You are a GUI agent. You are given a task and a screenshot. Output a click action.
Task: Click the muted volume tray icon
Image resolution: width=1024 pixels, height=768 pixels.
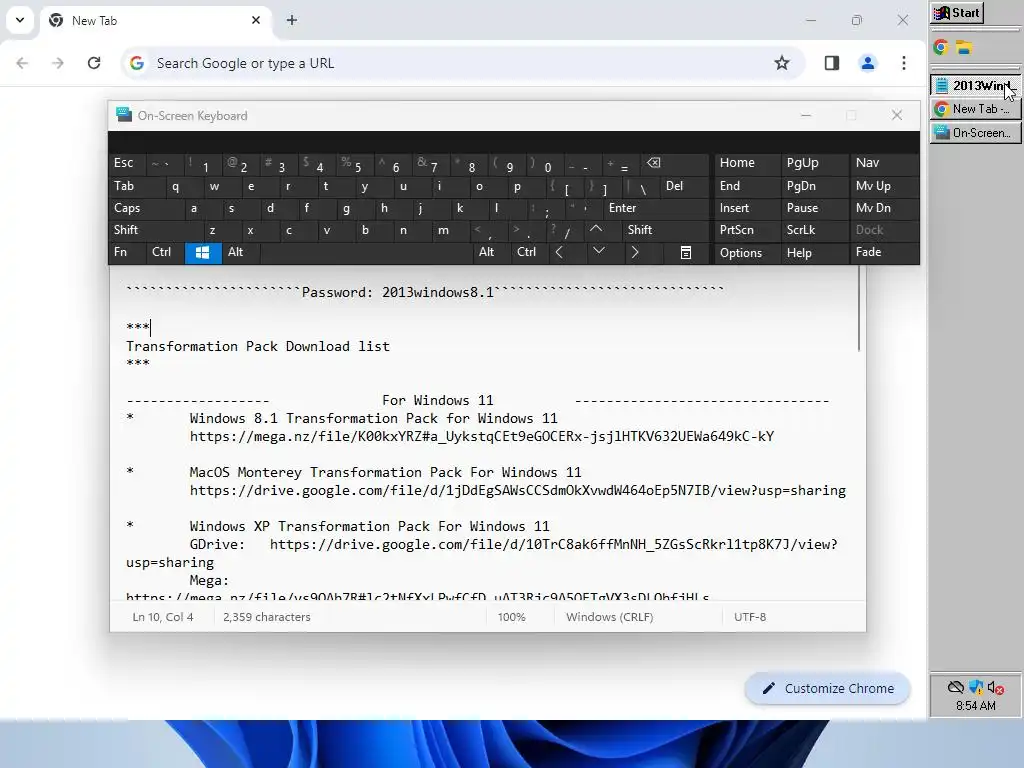(x=995, y=687)
